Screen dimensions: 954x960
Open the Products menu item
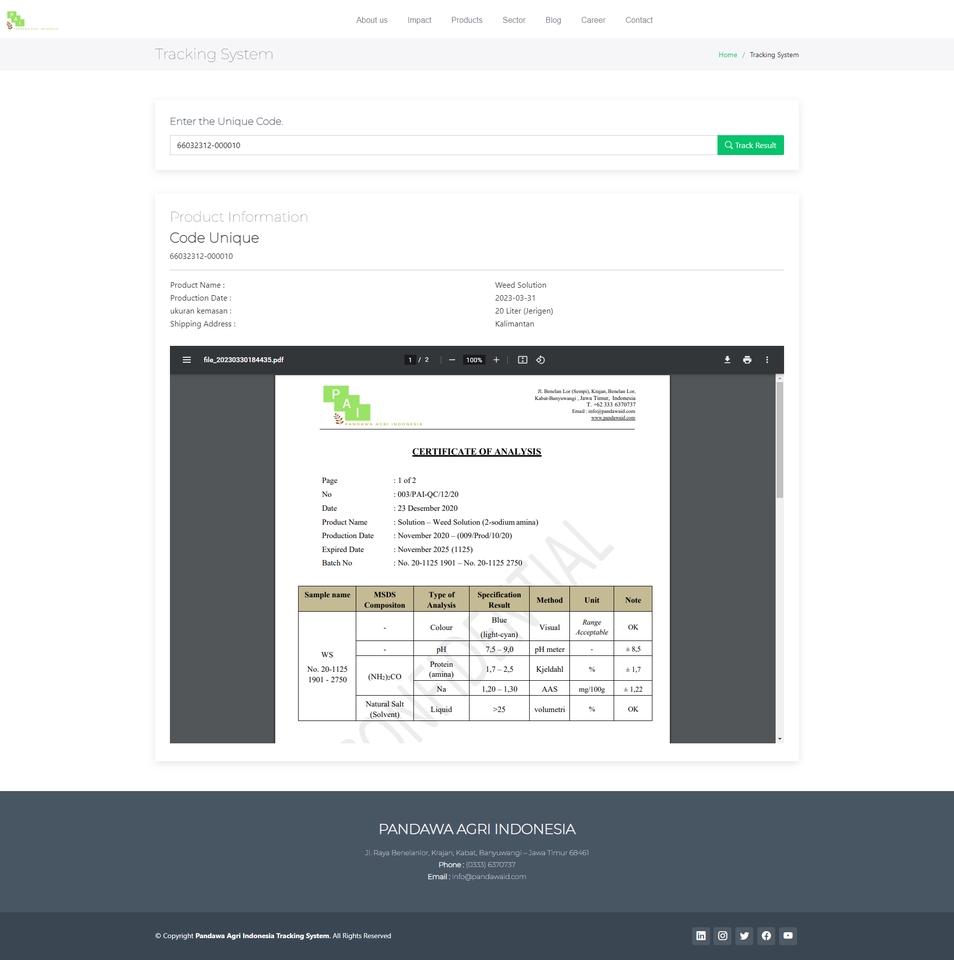467,20
